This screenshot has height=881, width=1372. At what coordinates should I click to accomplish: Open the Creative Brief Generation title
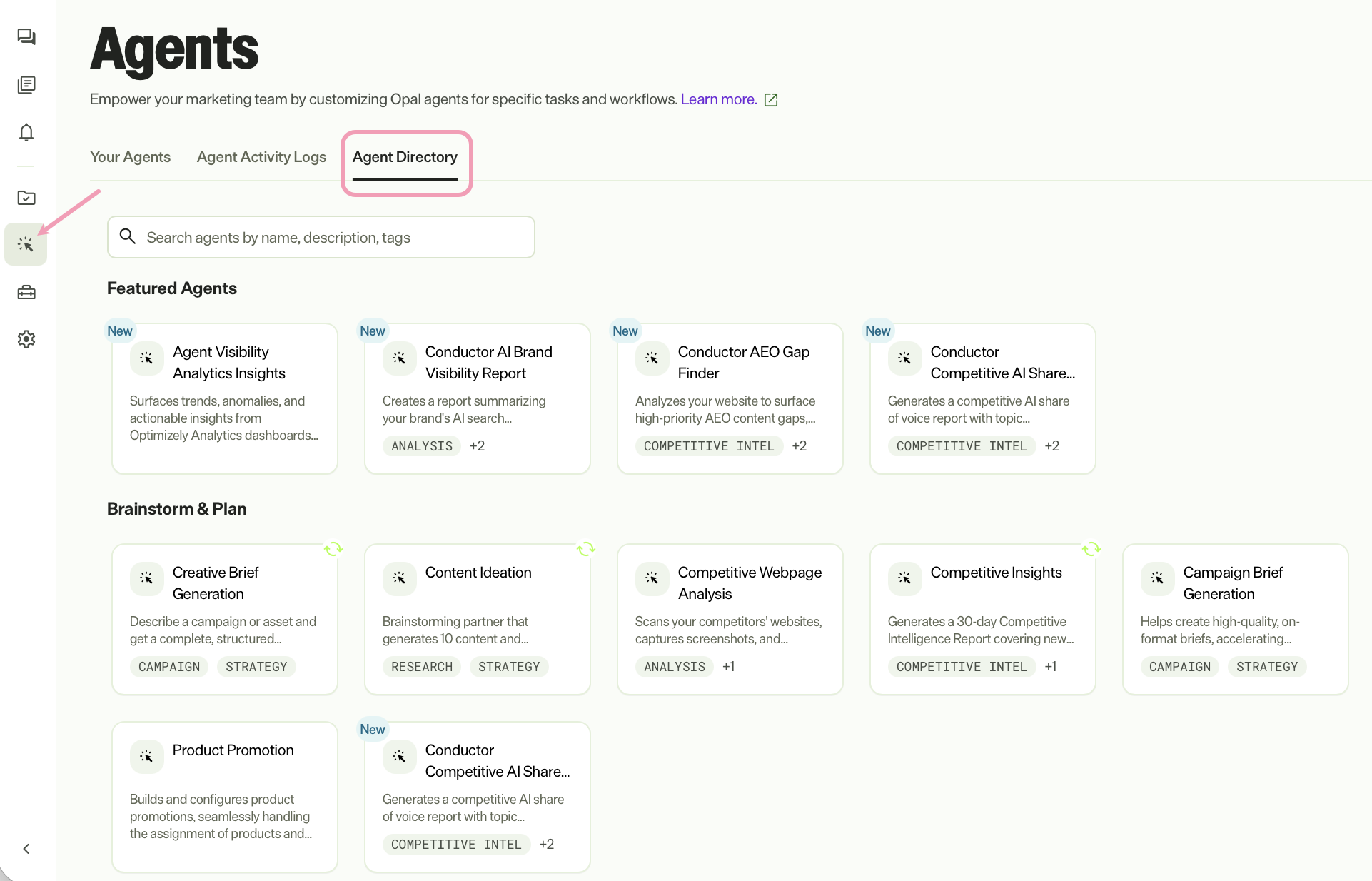[216, 583]
